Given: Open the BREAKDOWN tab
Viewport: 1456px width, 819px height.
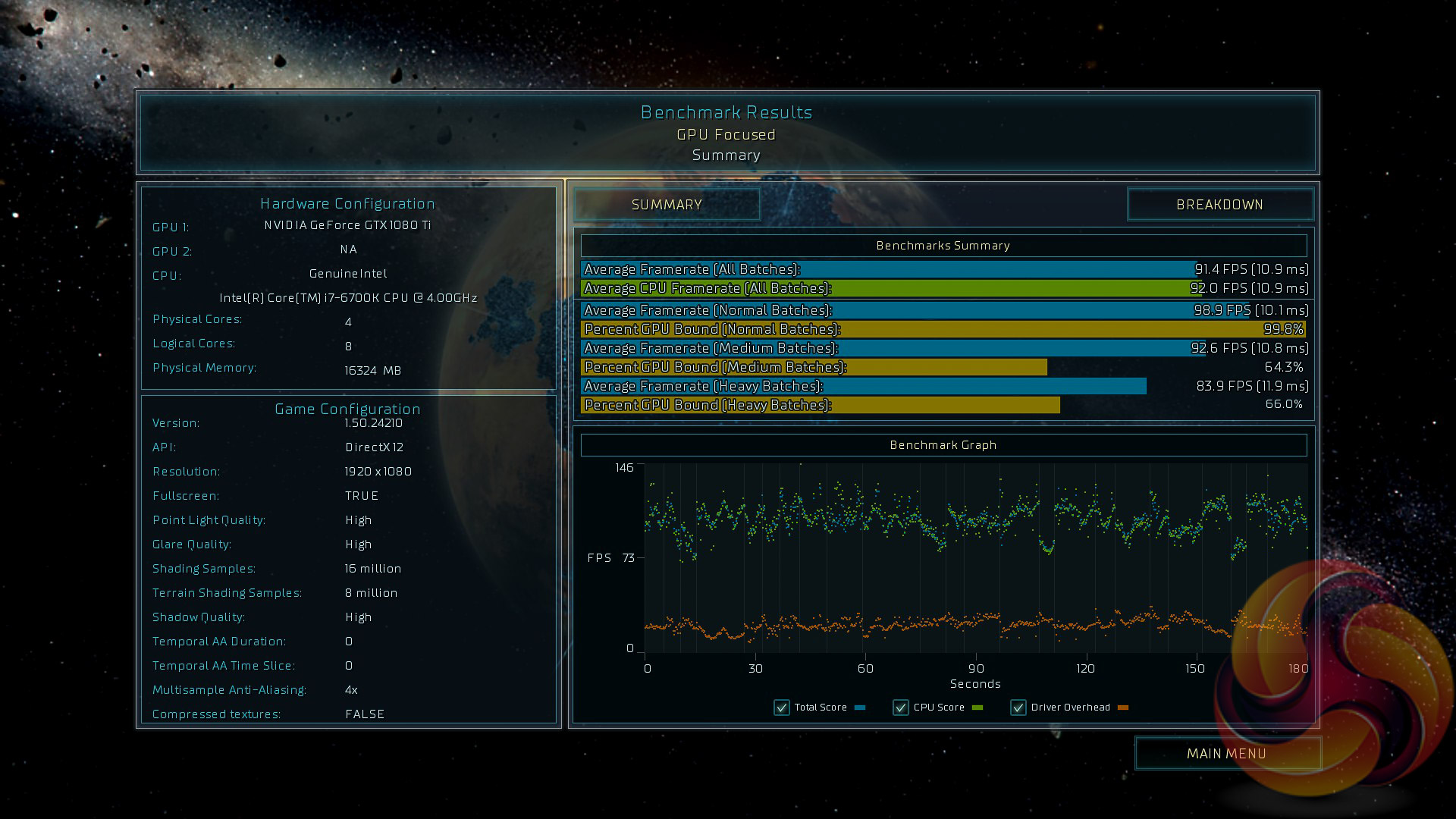Looking at the screenshot, I should pos(1219,205).
